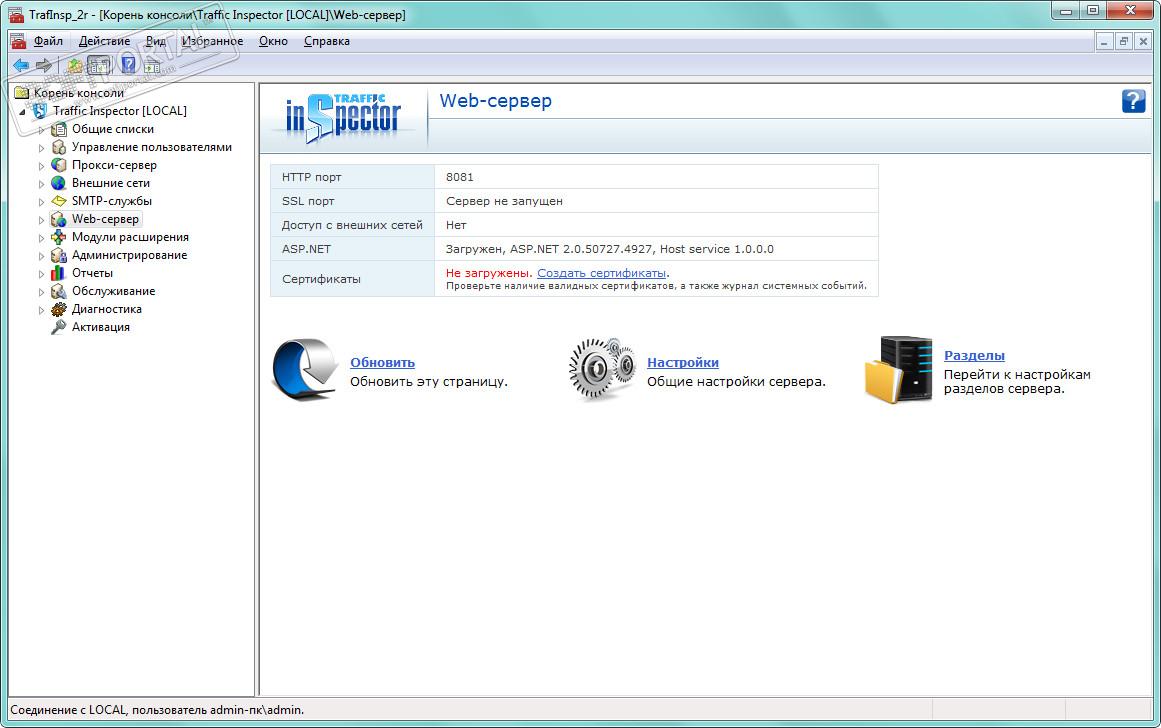Click the Обновить link

click(x=382, y=363)
